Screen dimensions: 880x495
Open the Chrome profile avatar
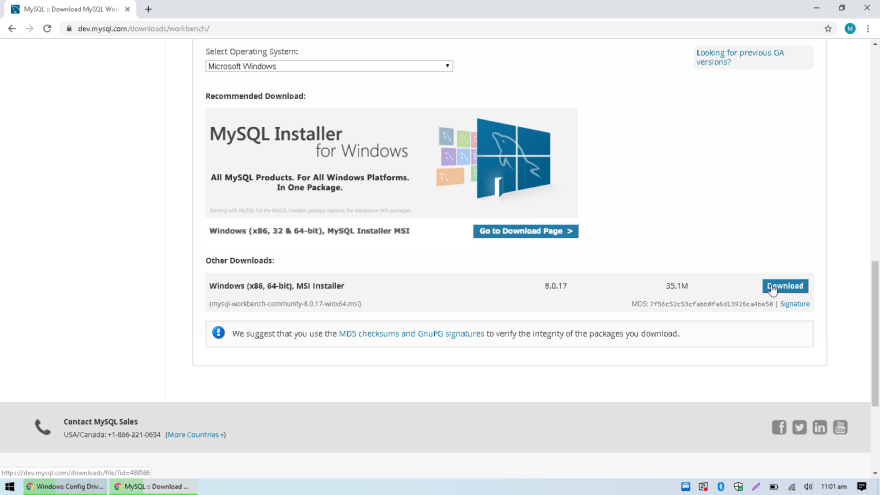point(850,29)
